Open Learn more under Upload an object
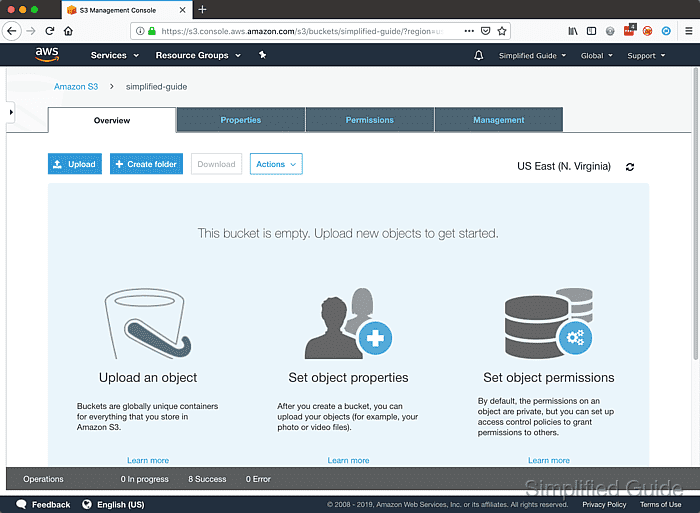This screenshot has width=700, height=513. (148, 460)
